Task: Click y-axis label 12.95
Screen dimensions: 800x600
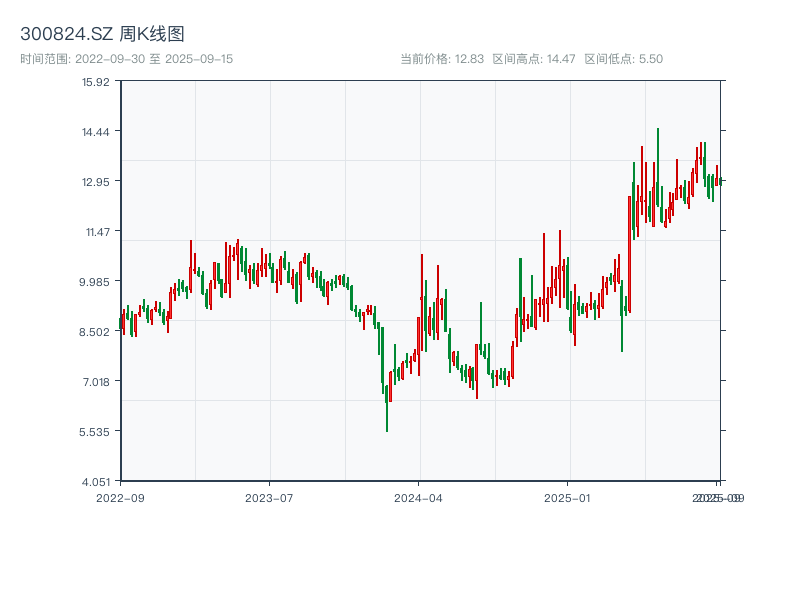Action: pos(95,182)
